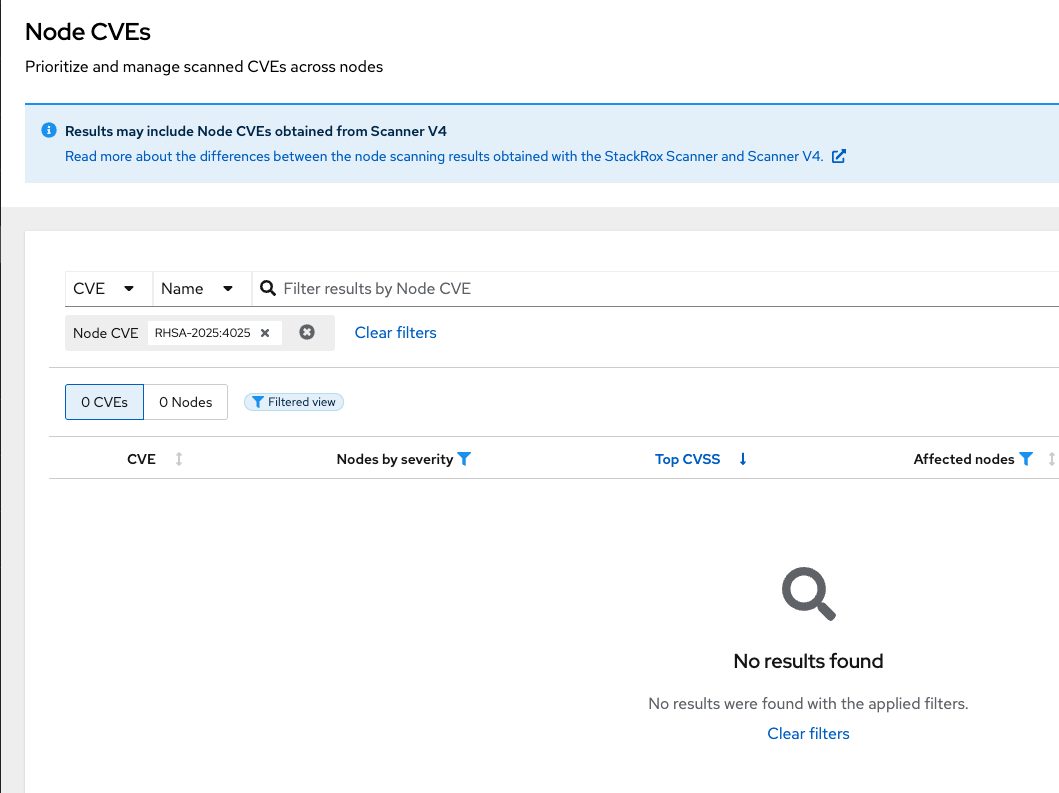This screenshot has width=1059, height=793.
Task: Clear the Node CVE filter group
Action: pos(307,332)
